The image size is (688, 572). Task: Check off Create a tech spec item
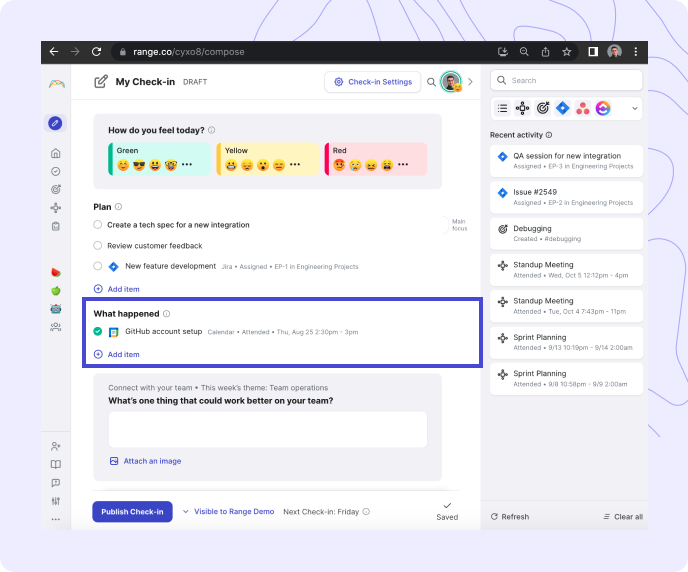click(x=98, y=225)
